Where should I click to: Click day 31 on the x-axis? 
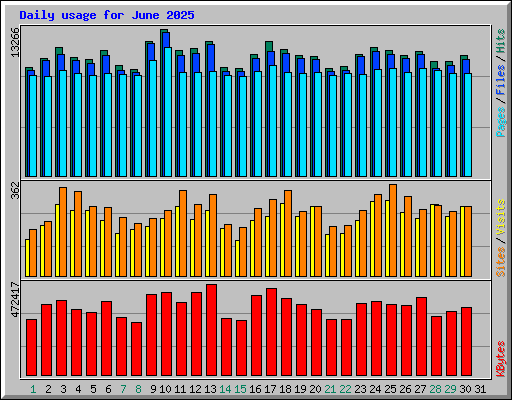coord(480,389)
